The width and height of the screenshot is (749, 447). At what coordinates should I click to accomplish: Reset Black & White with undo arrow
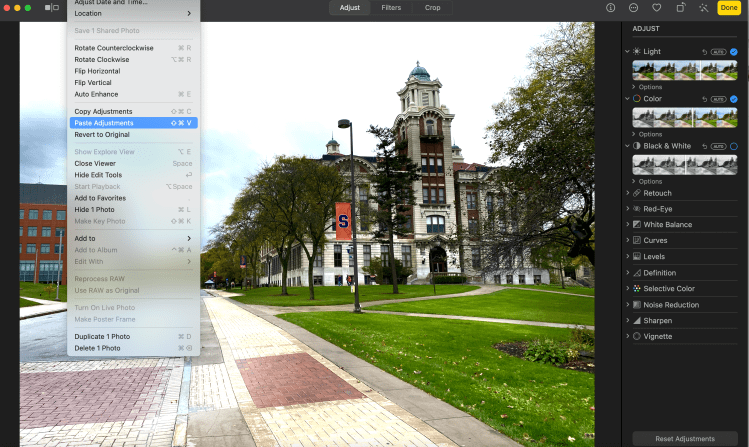point(705,146)
